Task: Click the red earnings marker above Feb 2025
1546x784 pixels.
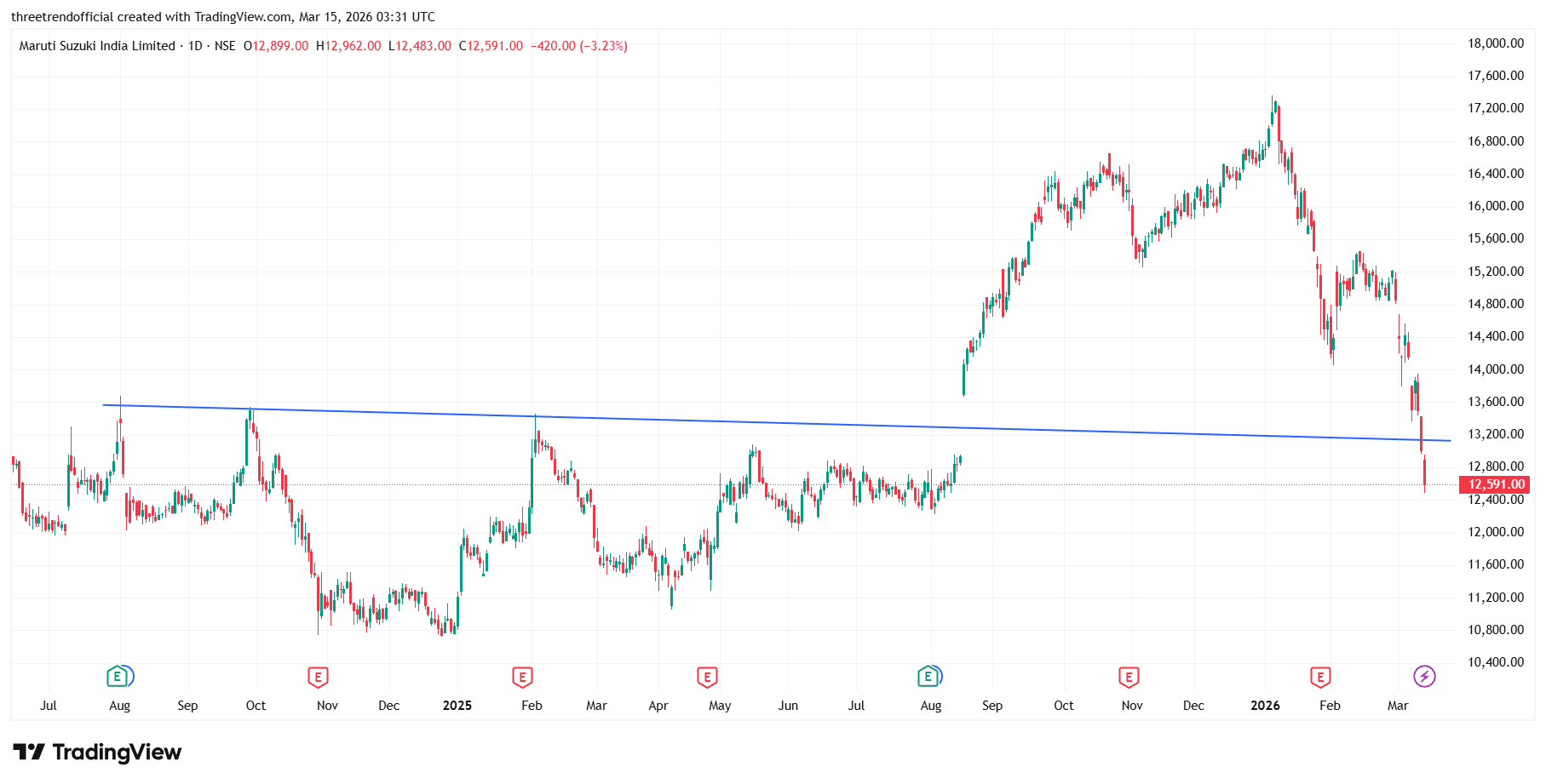Action: (x=522, y=678)
